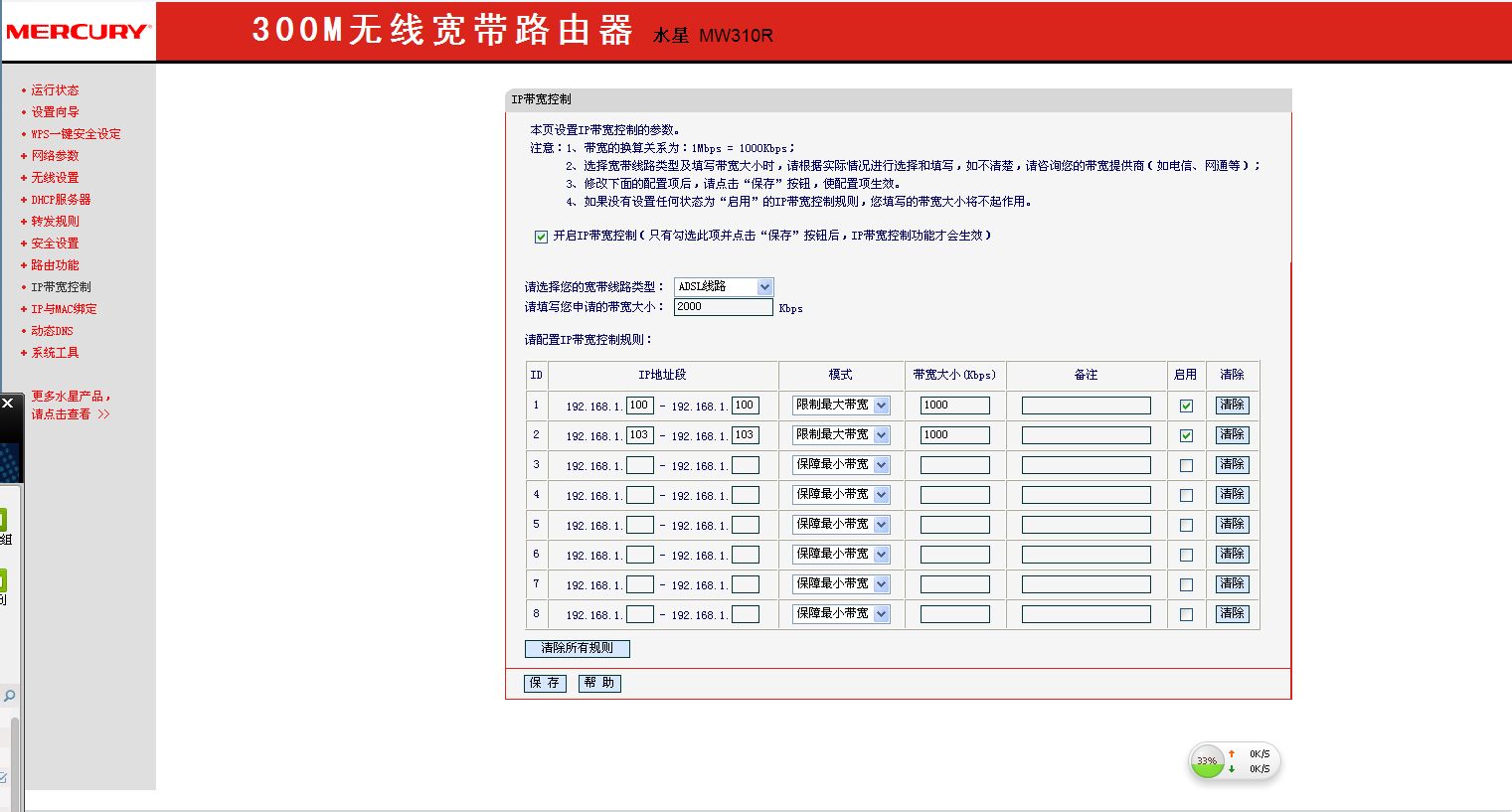Click the 备注 remark field for rule 1
The width and height of the screenshot is (1512, 812).
coord(1087,406)
